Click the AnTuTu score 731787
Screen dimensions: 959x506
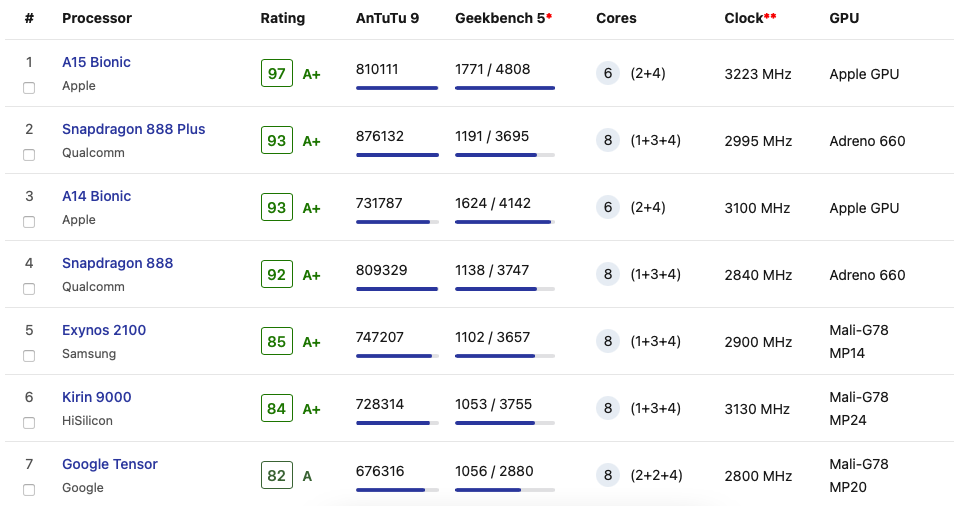pos(379,203)
